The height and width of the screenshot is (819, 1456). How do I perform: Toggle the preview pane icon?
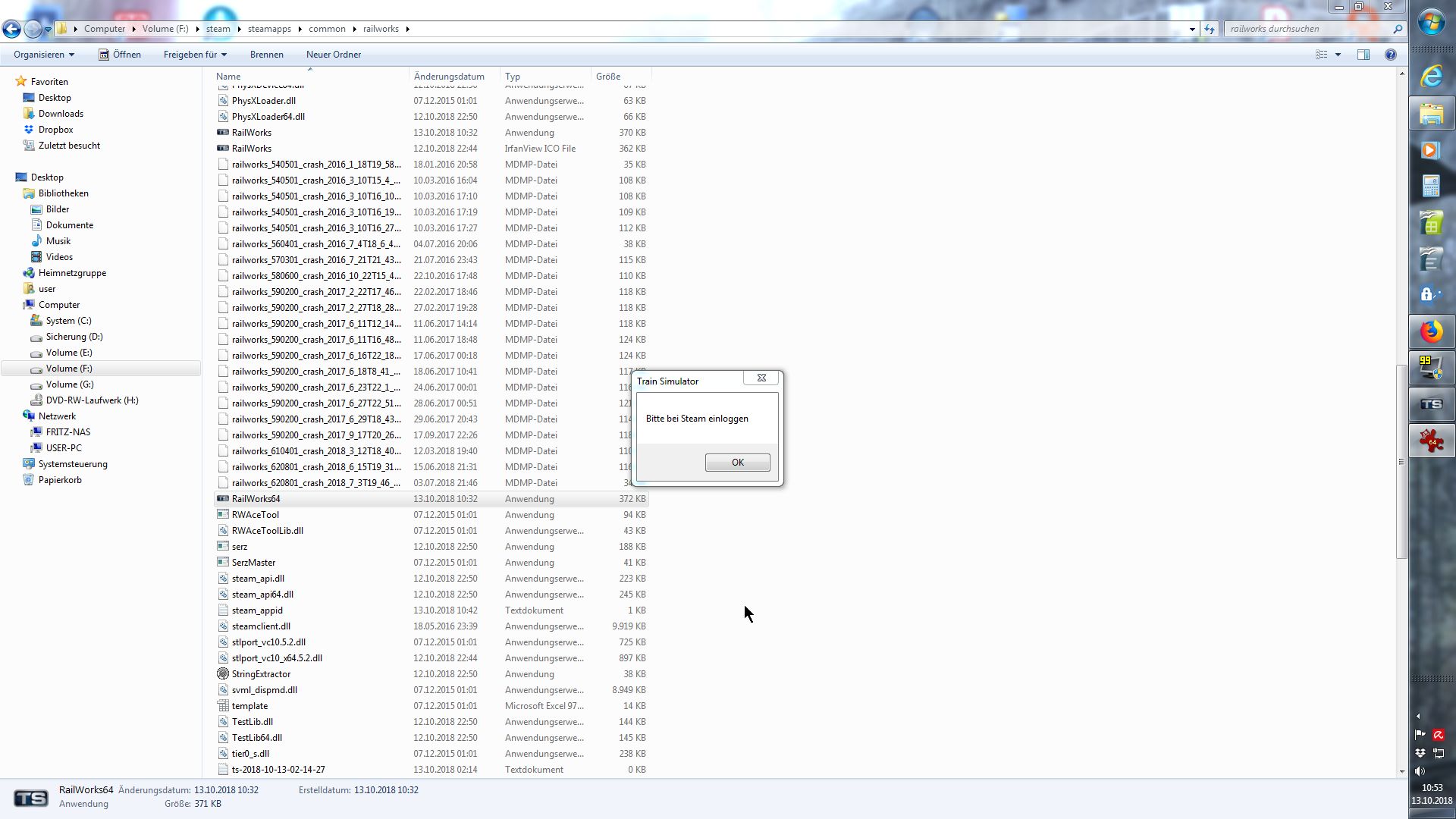click(1363, 55)
